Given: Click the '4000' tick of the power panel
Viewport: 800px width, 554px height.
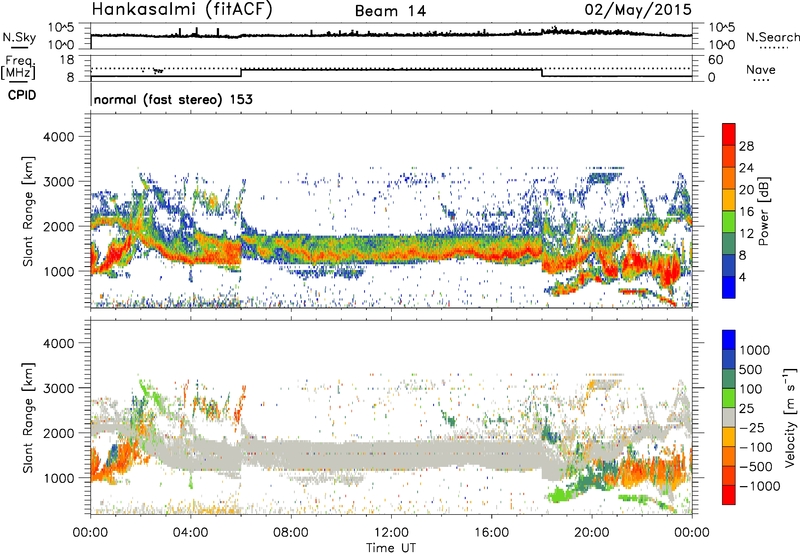Looking at the screenshot, I should tap(58, 137).
